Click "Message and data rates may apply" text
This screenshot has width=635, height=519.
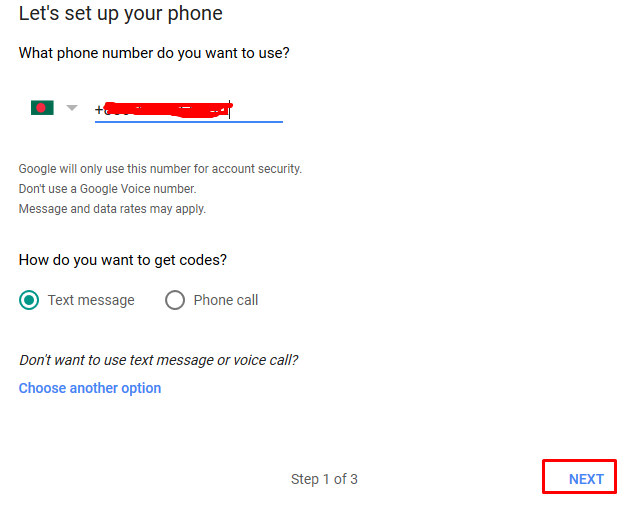[x=112, y=209]
